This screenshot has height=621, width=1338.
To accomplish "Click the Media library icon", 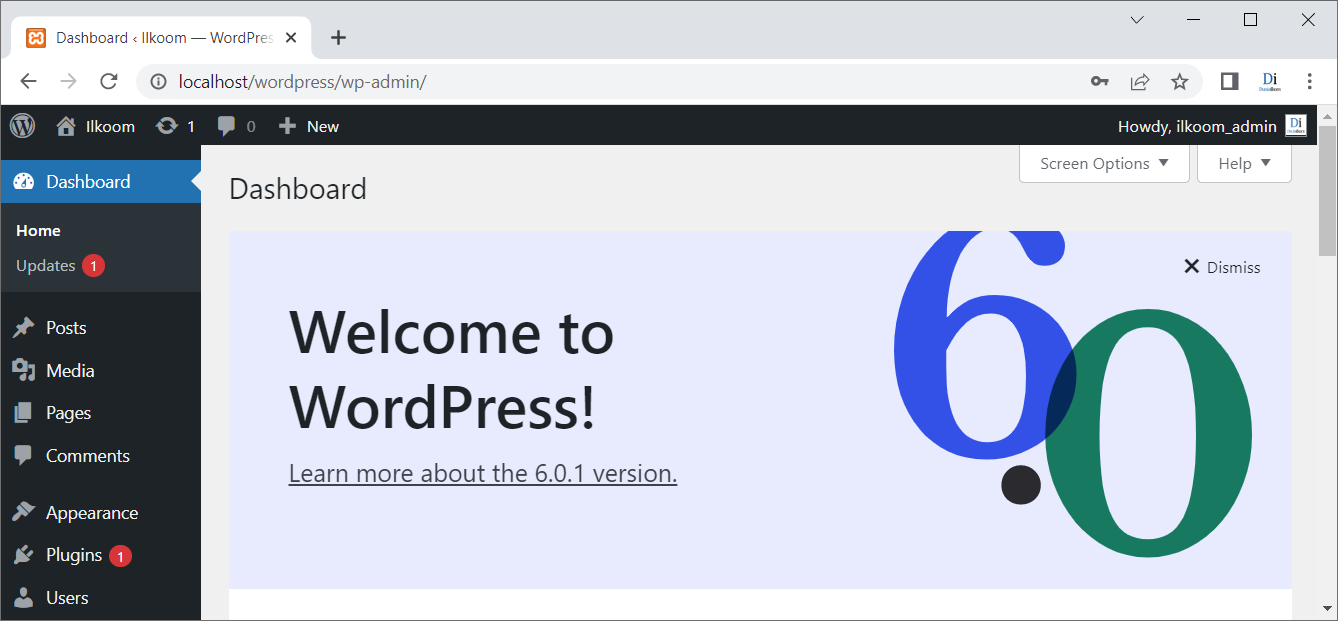I will tap(24, 371).
